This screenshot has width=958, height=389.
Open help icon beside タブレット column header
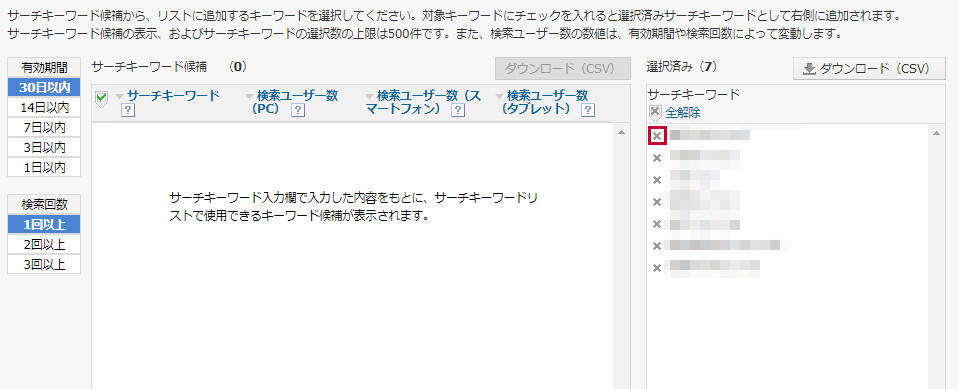coord(588,110)
